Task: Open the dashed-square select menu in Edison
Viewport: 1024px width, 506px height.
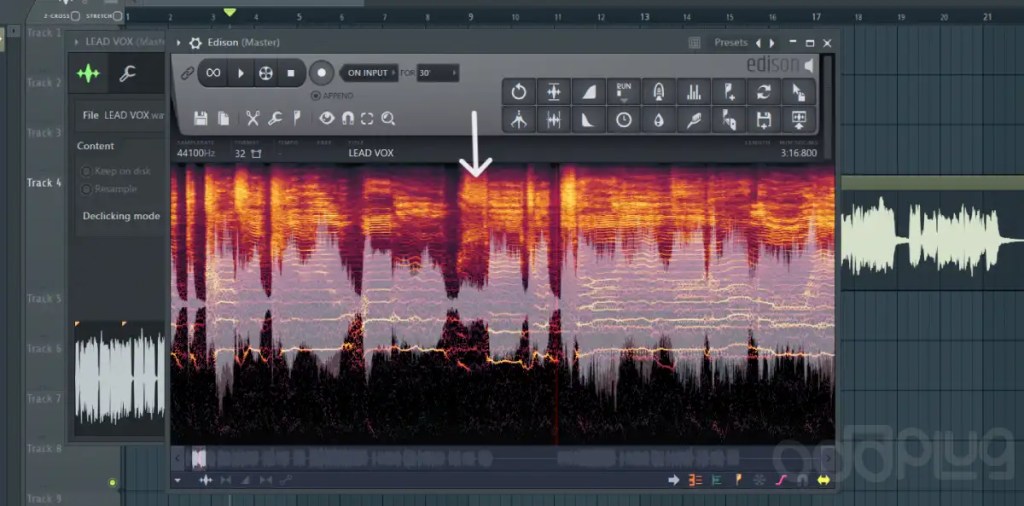Action: coord(367,118)
